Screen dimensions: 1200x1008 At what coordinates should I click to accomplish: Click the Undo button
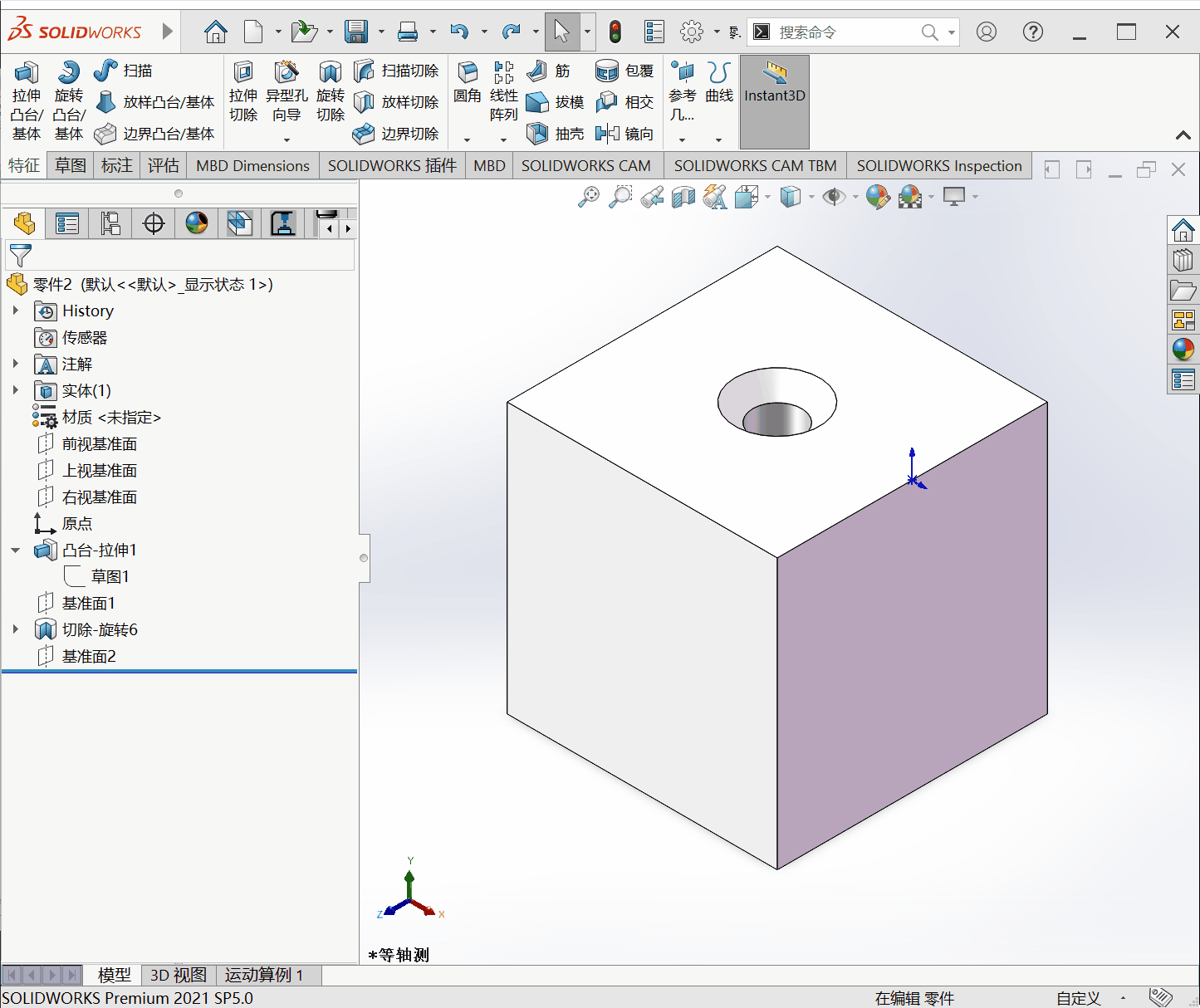(459, 32)
